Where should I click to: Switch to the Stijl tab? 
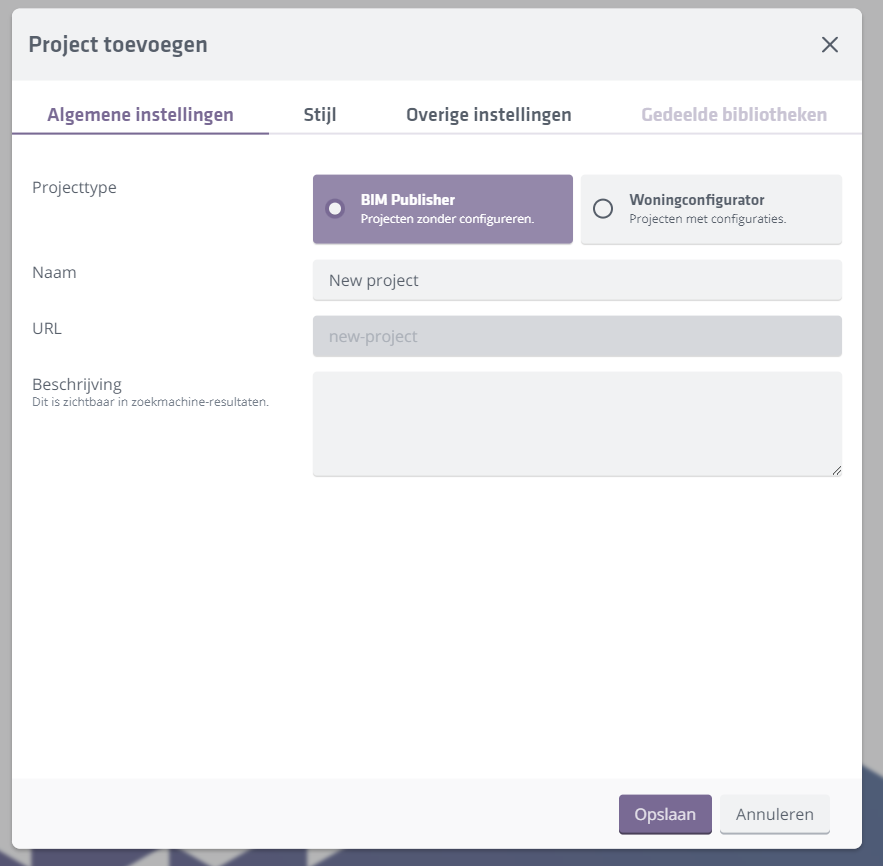[321, 114]
